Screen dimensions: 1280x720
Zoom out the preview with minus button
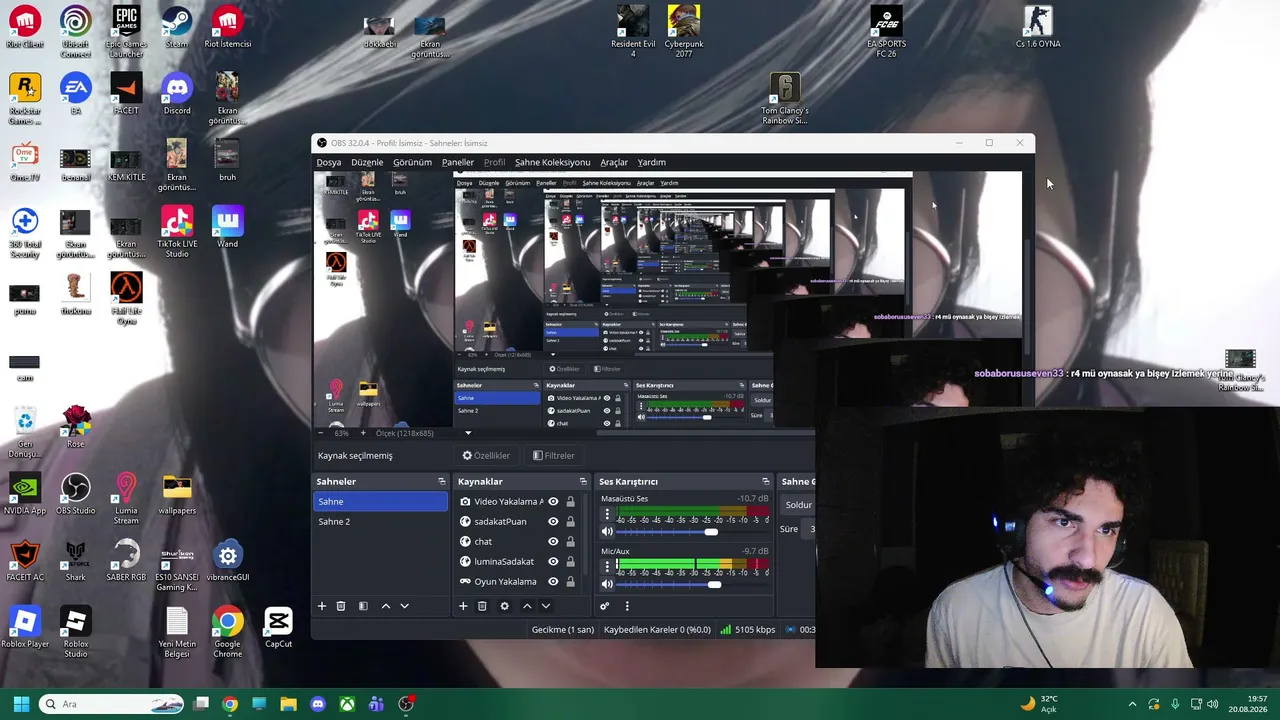pyautogui.click(x=320, y=433)
